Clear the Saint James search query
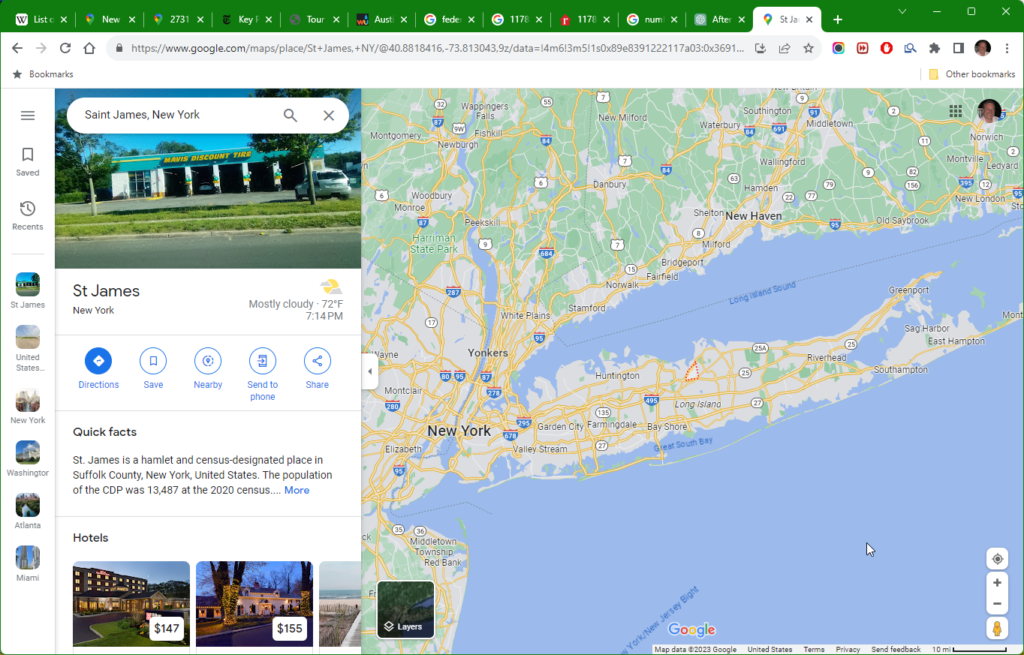 328,116
